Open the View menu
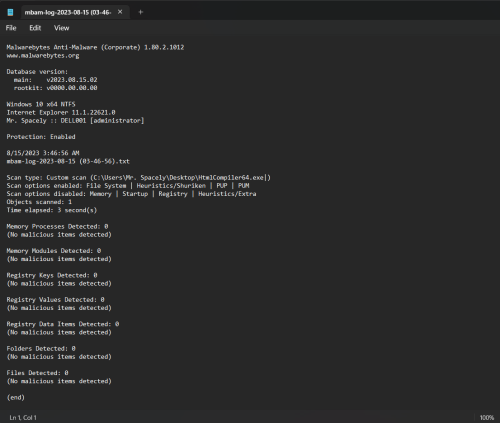The width and height of the screenshot is (500, 423). coord(62,28)
